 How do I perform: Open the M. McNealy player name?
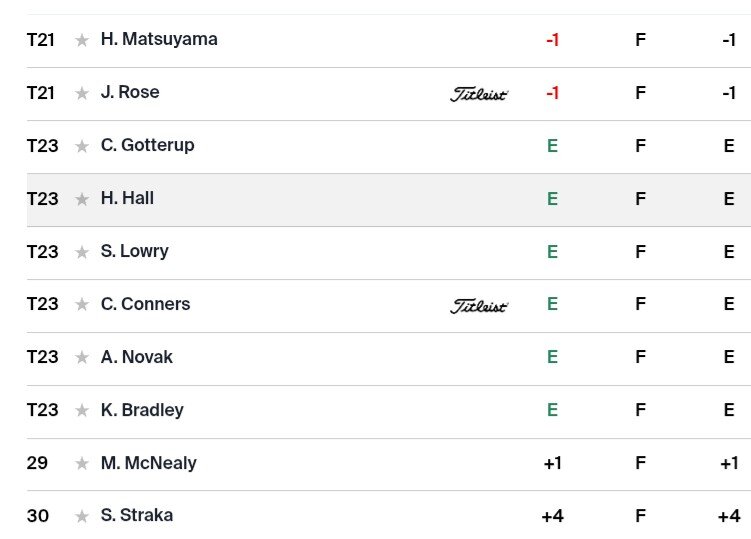coord(148,463)
